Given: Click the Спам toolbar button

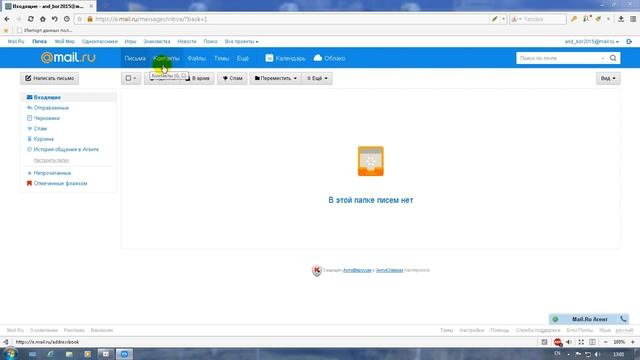Looking at the screenshot, I should pyautogui.click(x=232, y=78).
